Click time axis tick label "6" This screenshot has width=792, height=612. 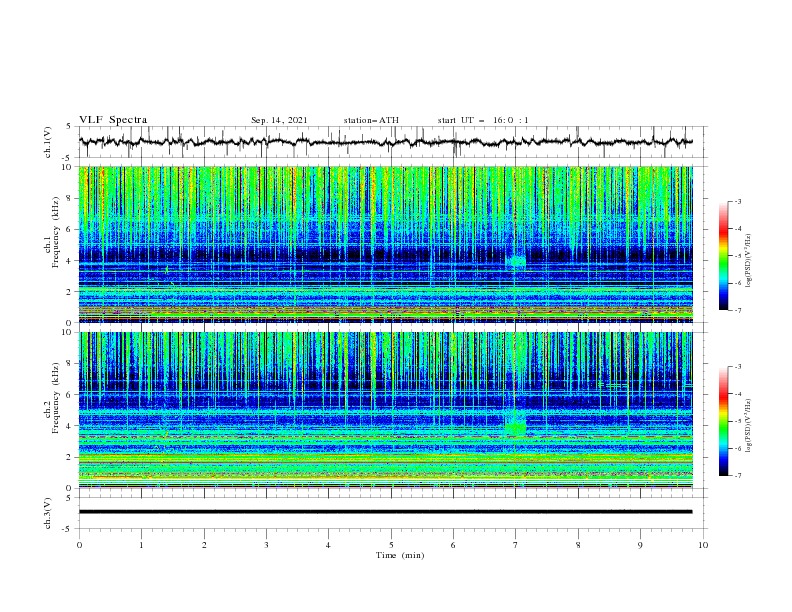(x=454, y=545)
